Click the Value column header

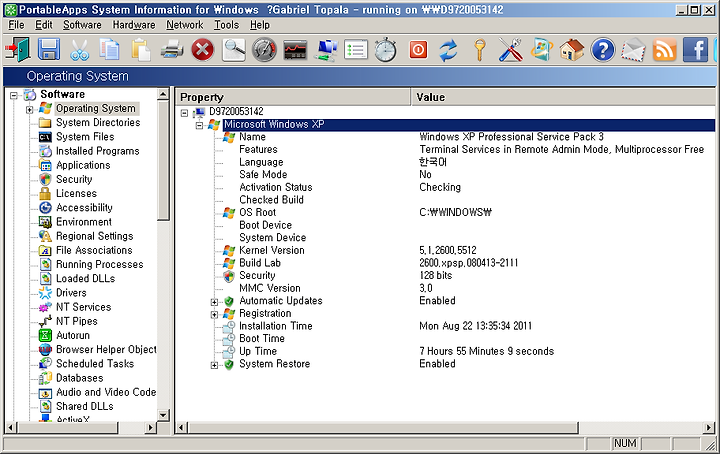(x=563, y=97)
